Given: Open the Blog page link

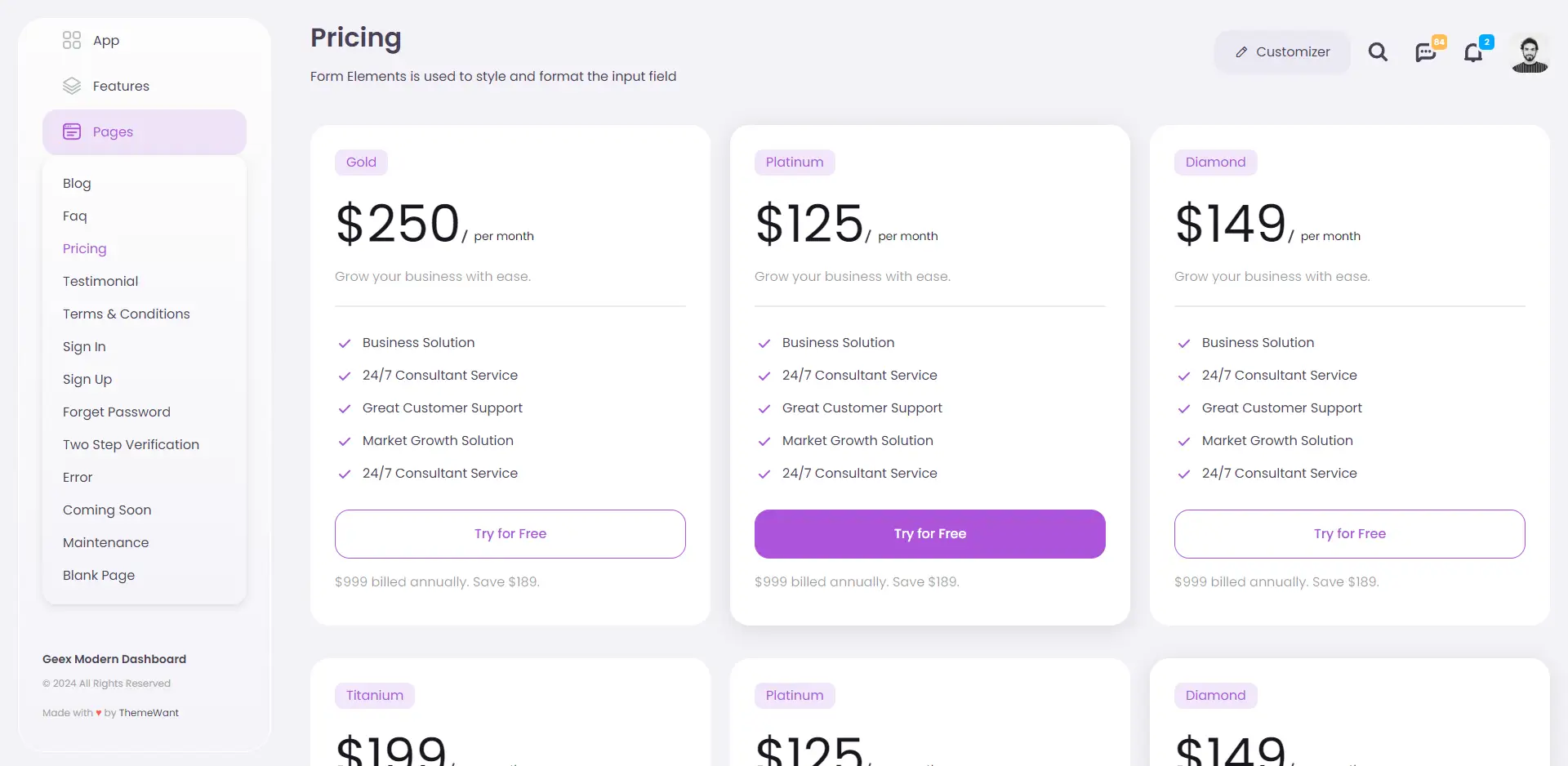Looking at the screenshot, I should [x=77, y=184].
